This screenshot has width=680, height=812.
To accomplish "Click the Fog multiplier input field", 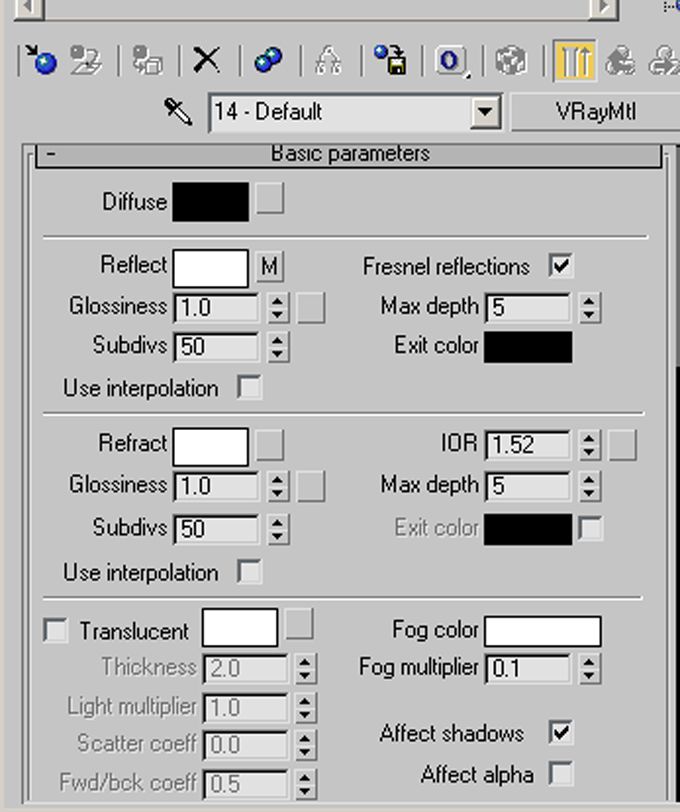I will pyautogui.click(x=527, y=668).
